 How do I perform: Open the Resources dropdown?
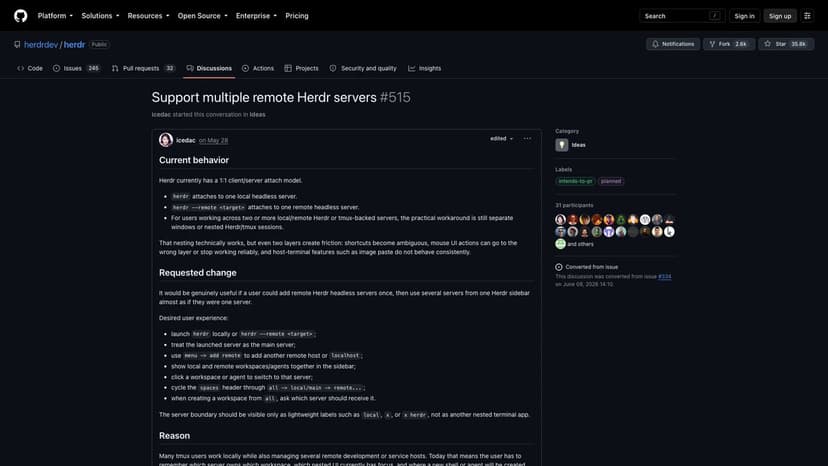pos(148,16)
